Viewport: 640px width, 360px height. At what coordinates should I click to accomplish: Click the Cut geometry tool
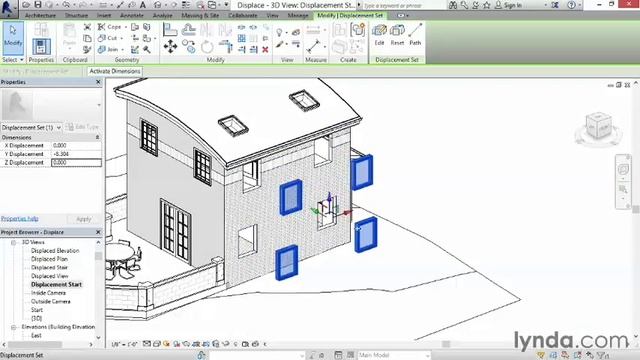(107, 38)
